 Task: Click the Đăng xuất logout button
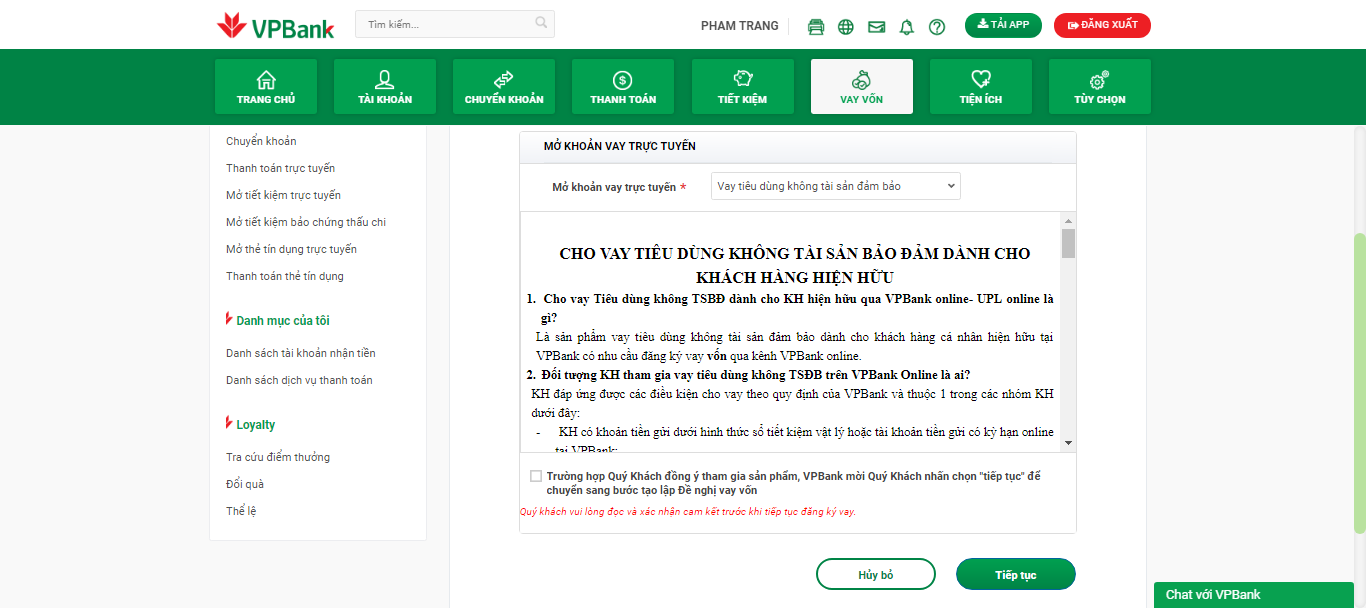pos(1102,25)
